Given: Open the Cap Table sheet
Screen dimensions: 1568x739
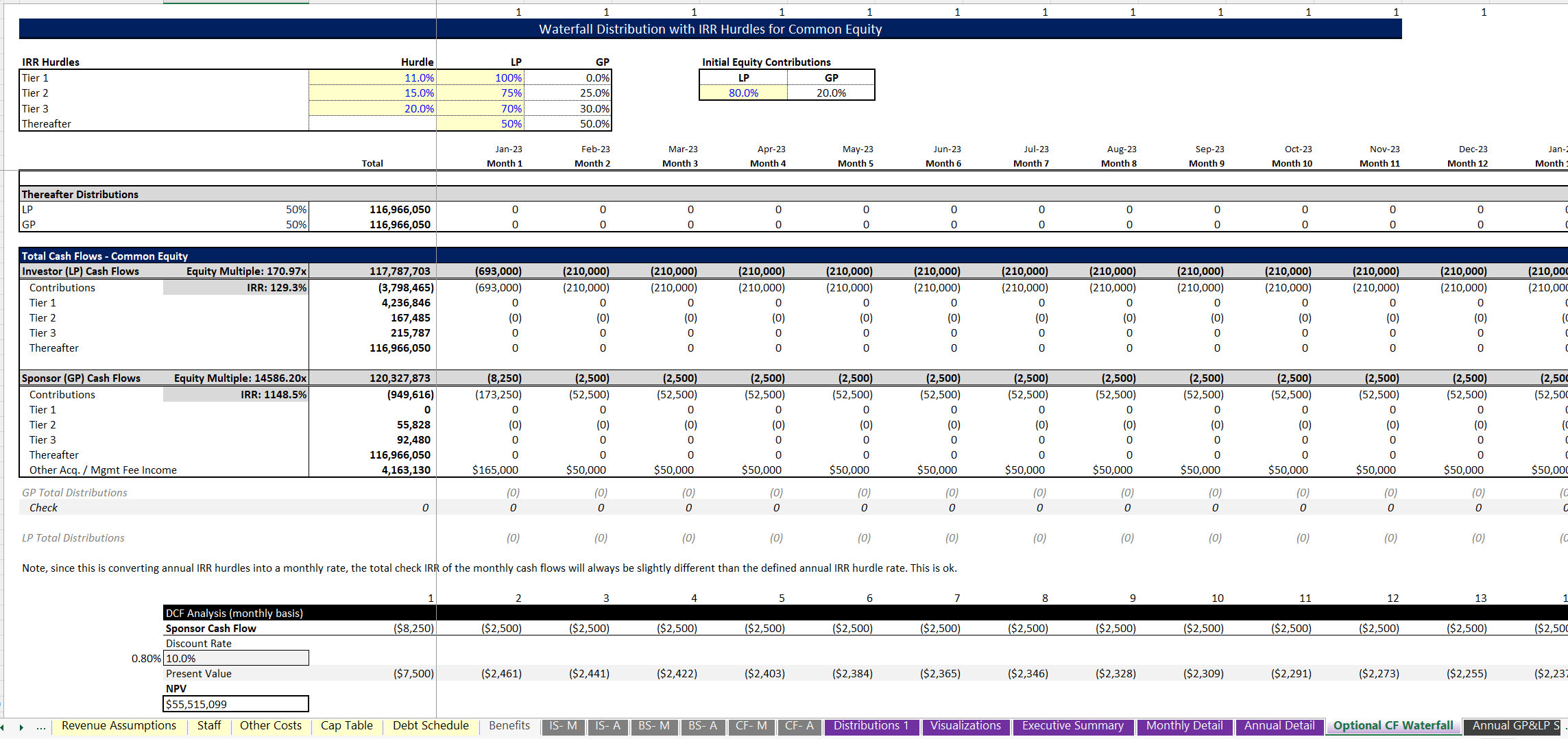Looking at the screenshot, I should tap(347, 726).
